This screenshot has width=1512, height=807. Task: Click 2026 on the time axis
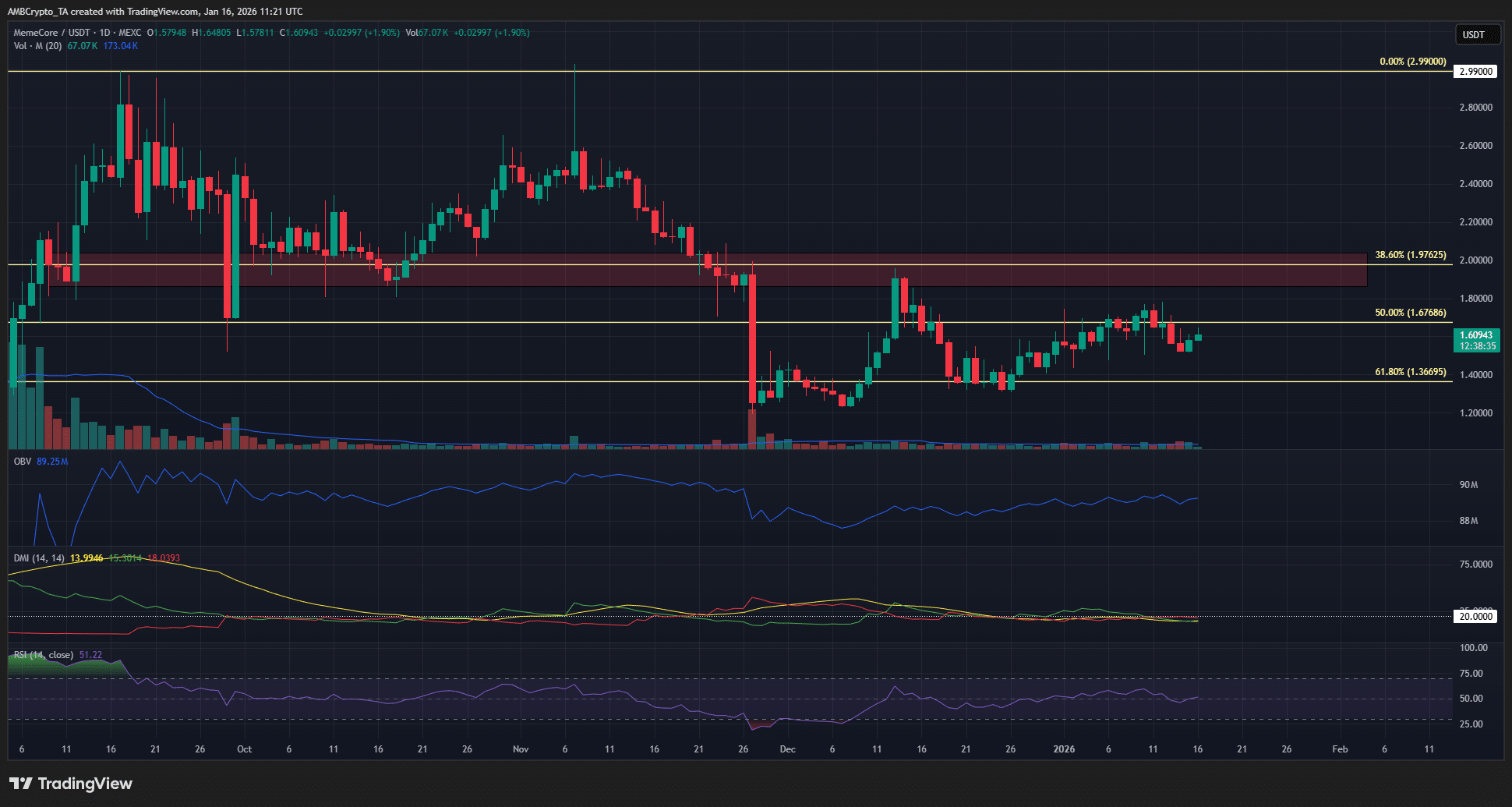1064,749
